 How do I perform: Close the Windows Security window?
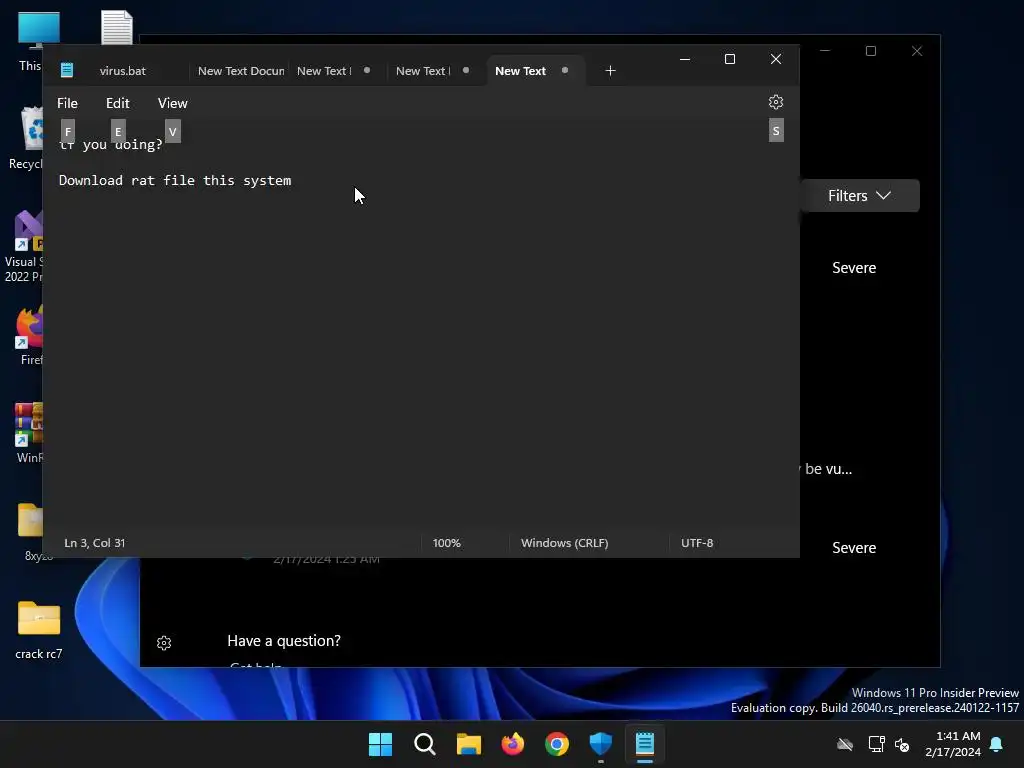pyautogui.click(x=917, y=51)
